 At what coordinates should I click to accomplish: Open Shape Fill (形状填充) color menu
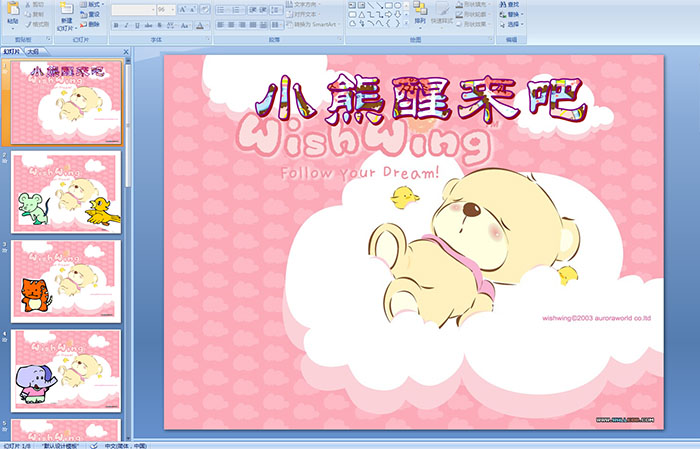click(x=475, y=4)
